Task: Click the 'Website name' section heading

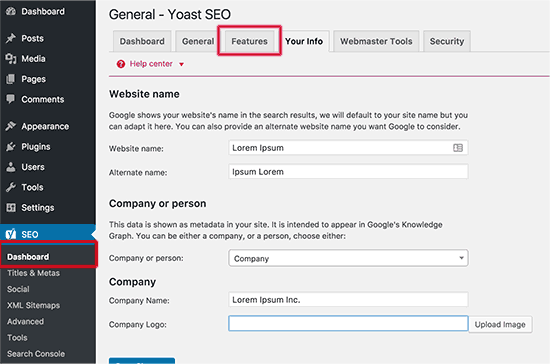Action: pos(144,94)
